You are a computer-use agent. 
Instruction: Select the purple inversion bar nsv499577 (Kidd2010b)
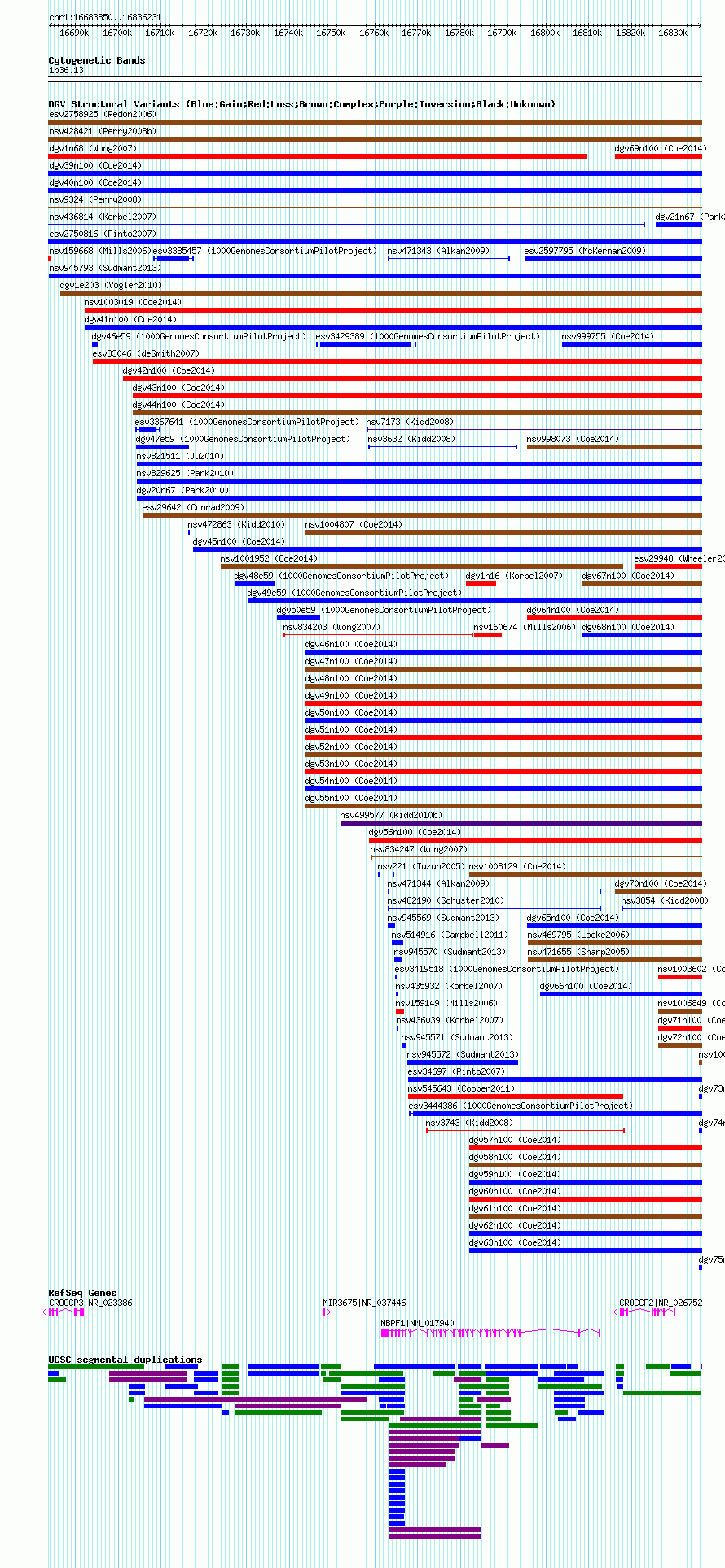521,823
